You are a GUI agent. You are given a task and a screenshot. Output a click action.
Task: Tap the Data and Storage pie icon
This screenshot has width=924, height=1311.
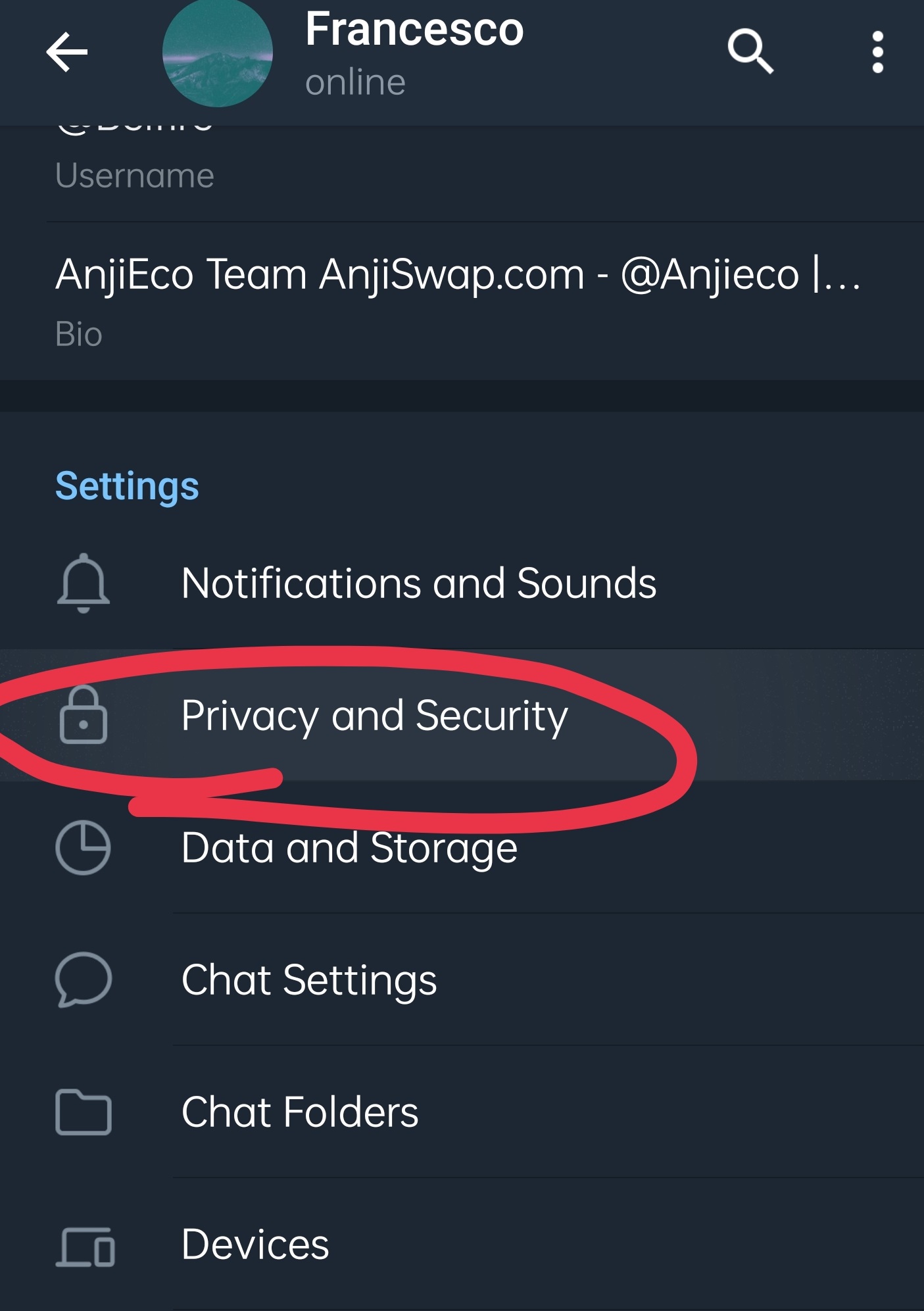(x=83, y=847)
